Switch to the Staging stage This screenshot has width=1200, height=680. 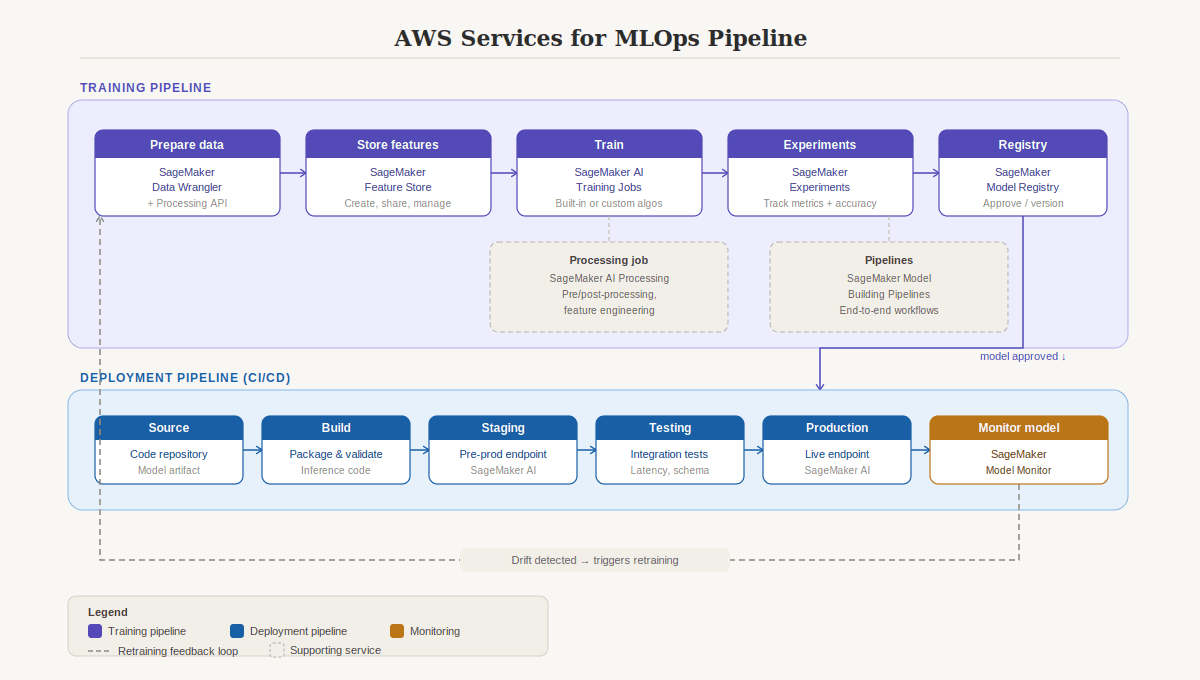pyautogui.click(x=502, y=448)
